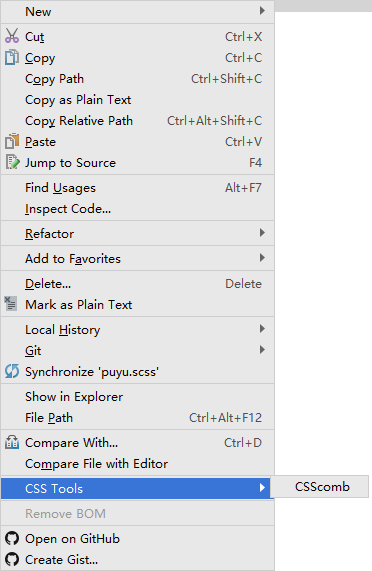The image size is (372, 571).
Task: Click the GitHub icon beside Create Gist
Action: pyautogui.click(x=12, y=559)
